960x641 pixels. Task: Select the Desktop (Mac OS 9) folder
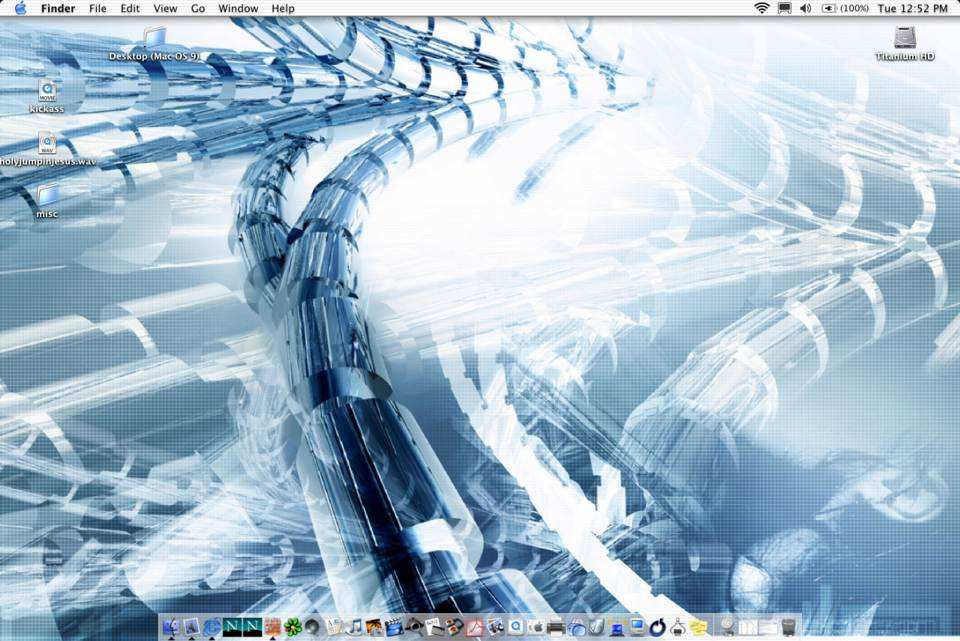click(154, 37)
